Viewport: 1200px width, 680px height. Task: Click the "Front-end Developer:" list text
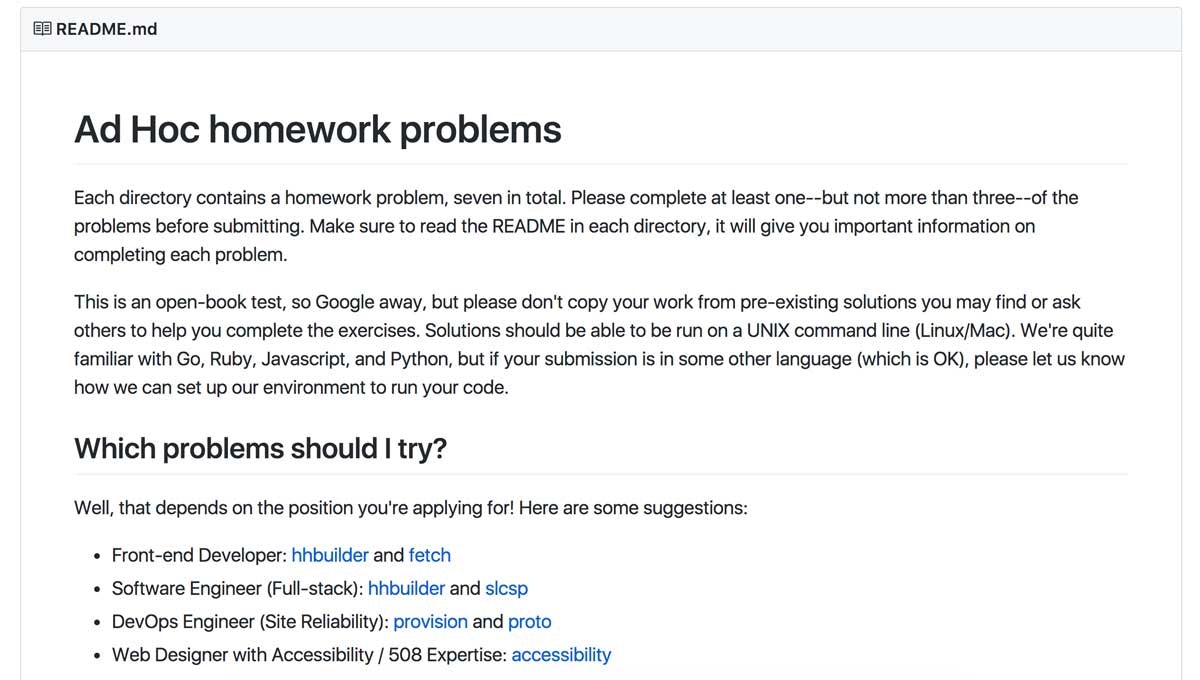[x=199, y=555]
